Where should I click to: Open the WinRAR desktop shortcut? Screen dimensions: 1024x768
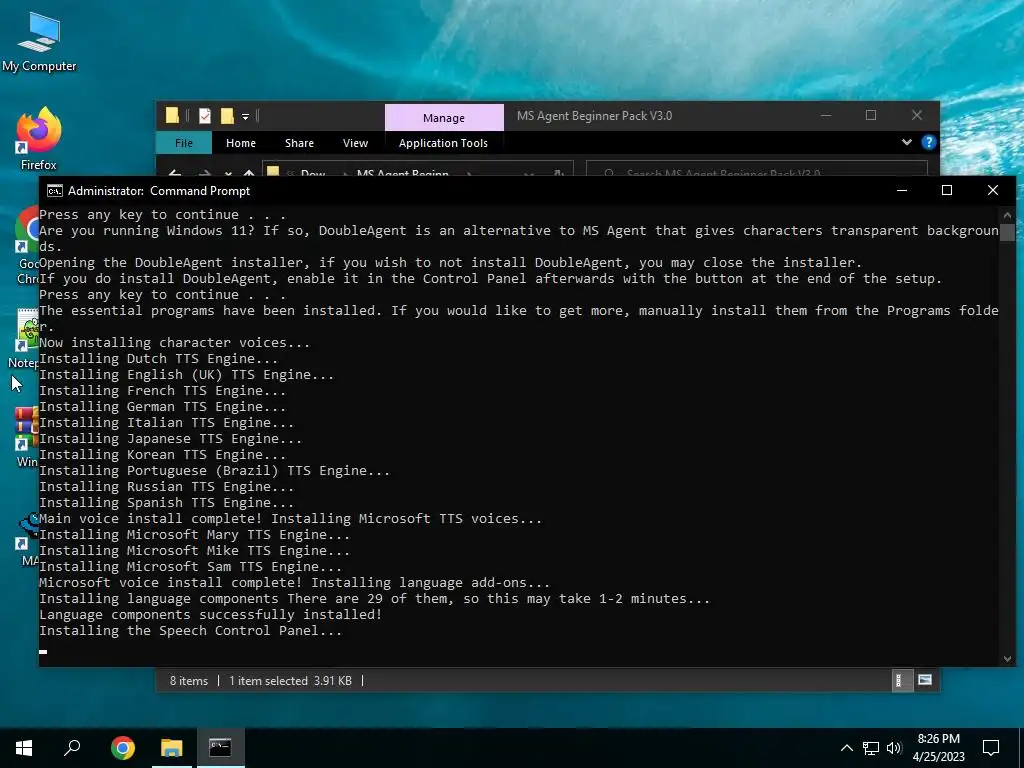26,436
